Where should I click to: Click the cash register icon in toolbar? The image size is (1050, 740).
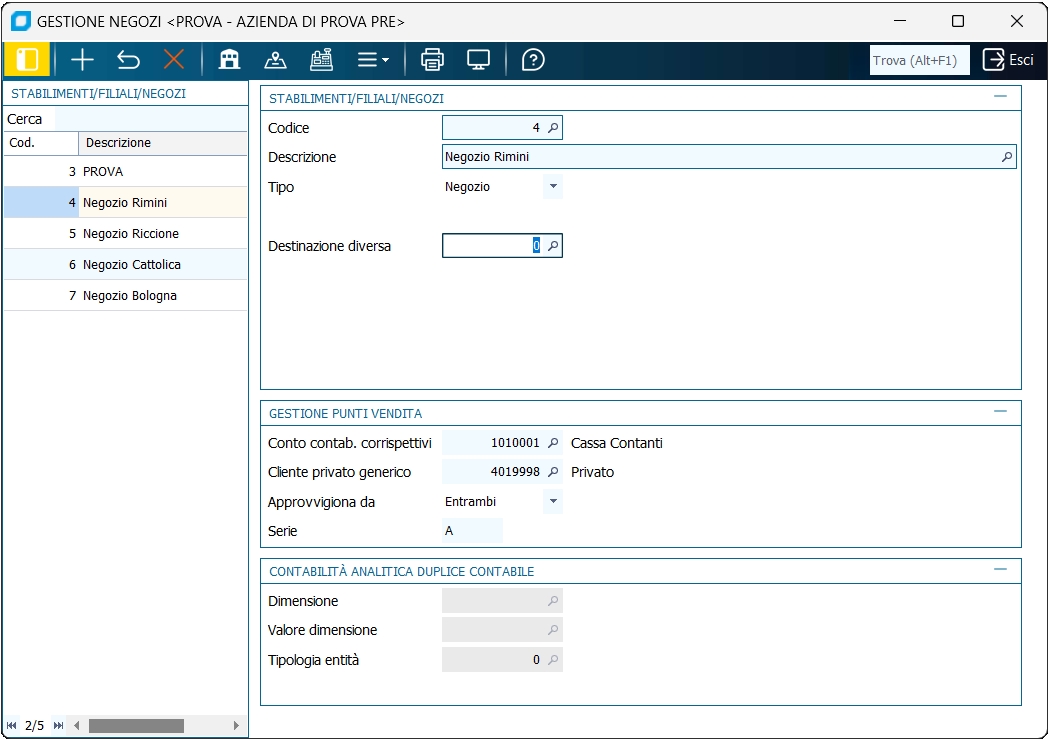321,60
